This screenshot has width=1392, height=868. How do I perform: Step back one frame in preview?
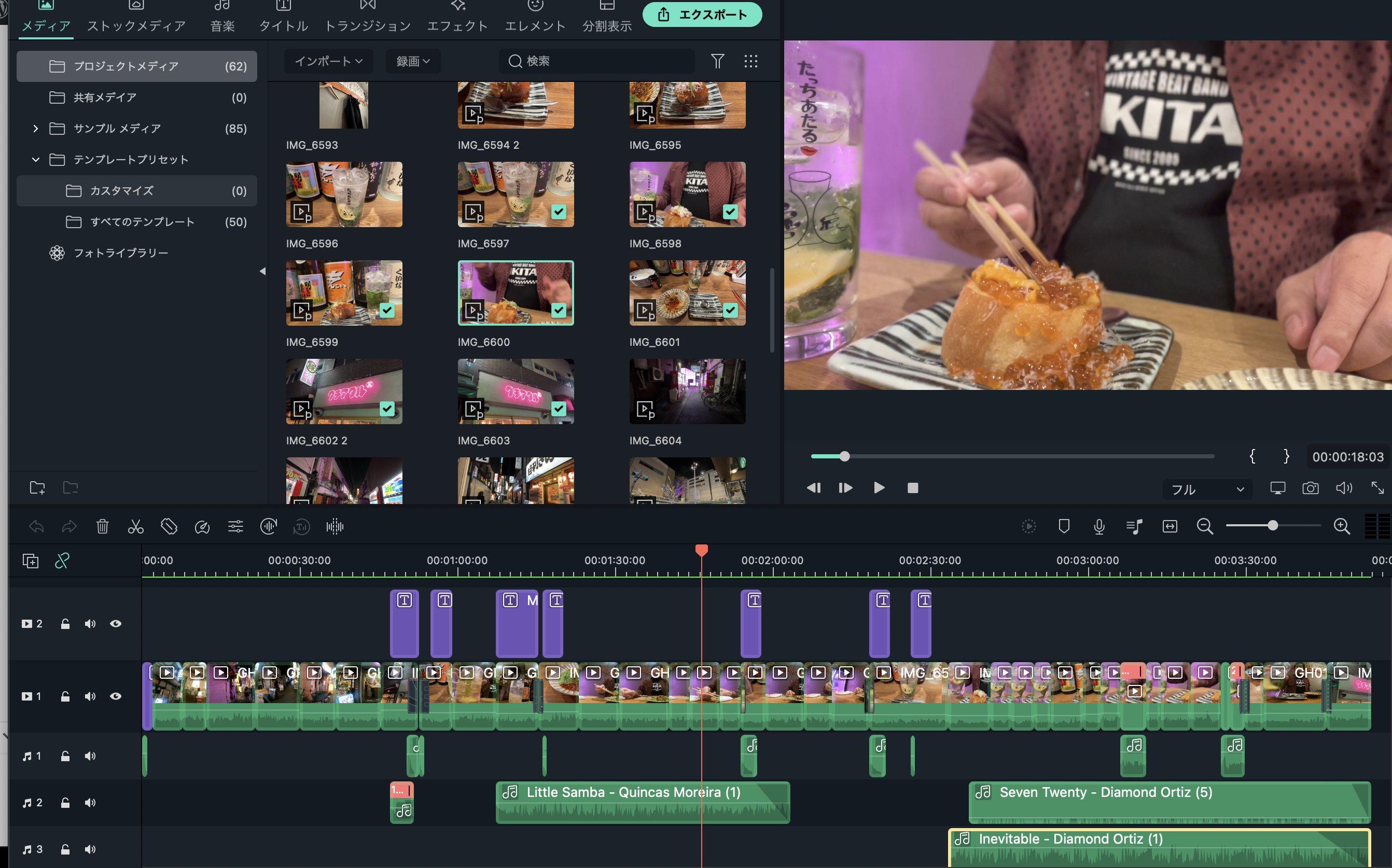pyautogui.click(x=813, y=488)
